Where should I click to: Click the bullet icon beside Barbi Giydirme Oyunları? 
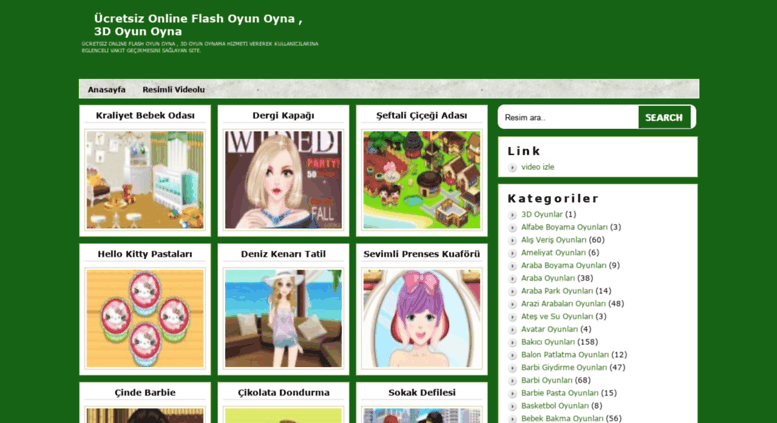click(x=512, y=368)
